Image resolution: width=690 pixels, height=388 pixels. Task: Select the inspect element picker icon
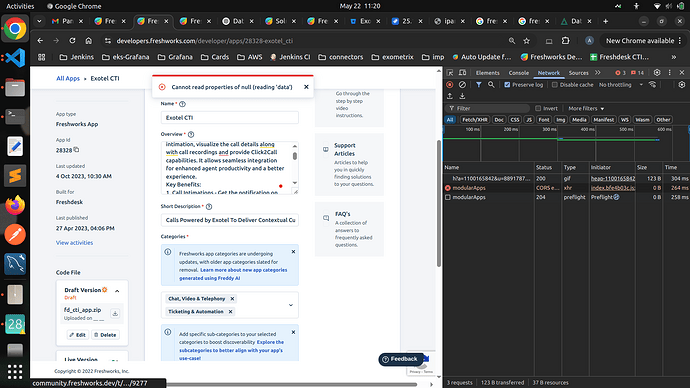[450, 73]
